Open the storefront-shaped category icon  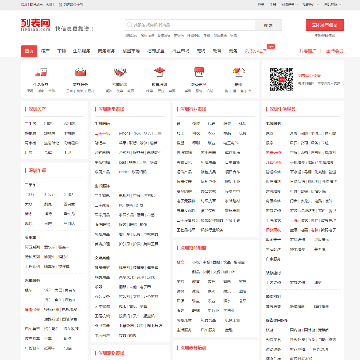[199, 72]
